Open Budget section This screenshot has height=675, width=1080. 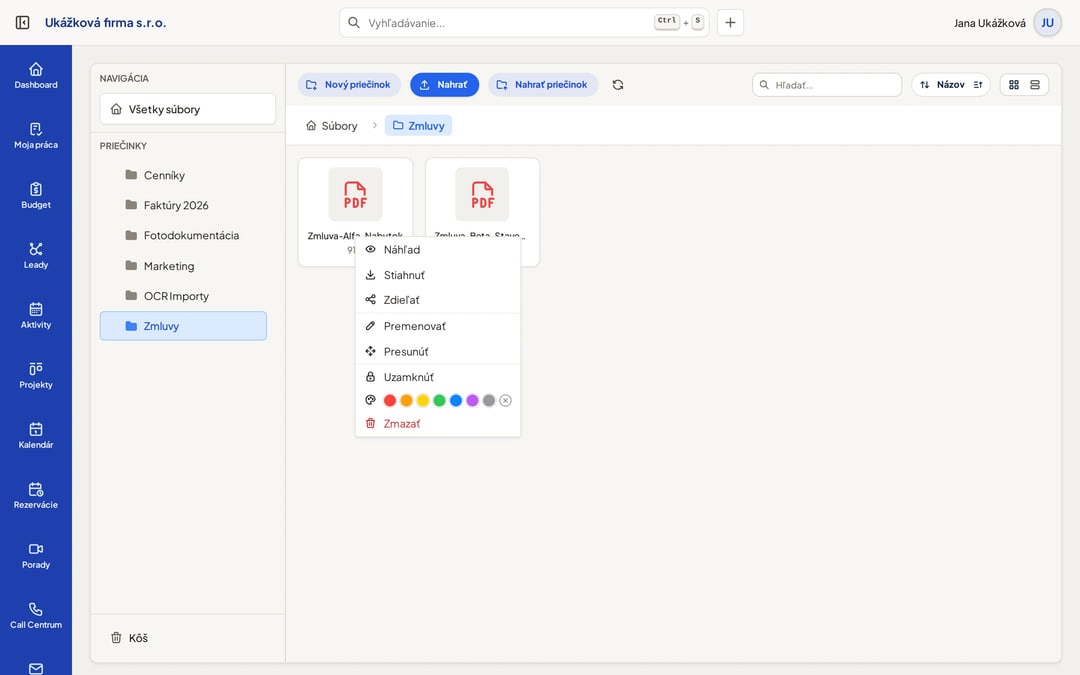click(x=36, y=196)
